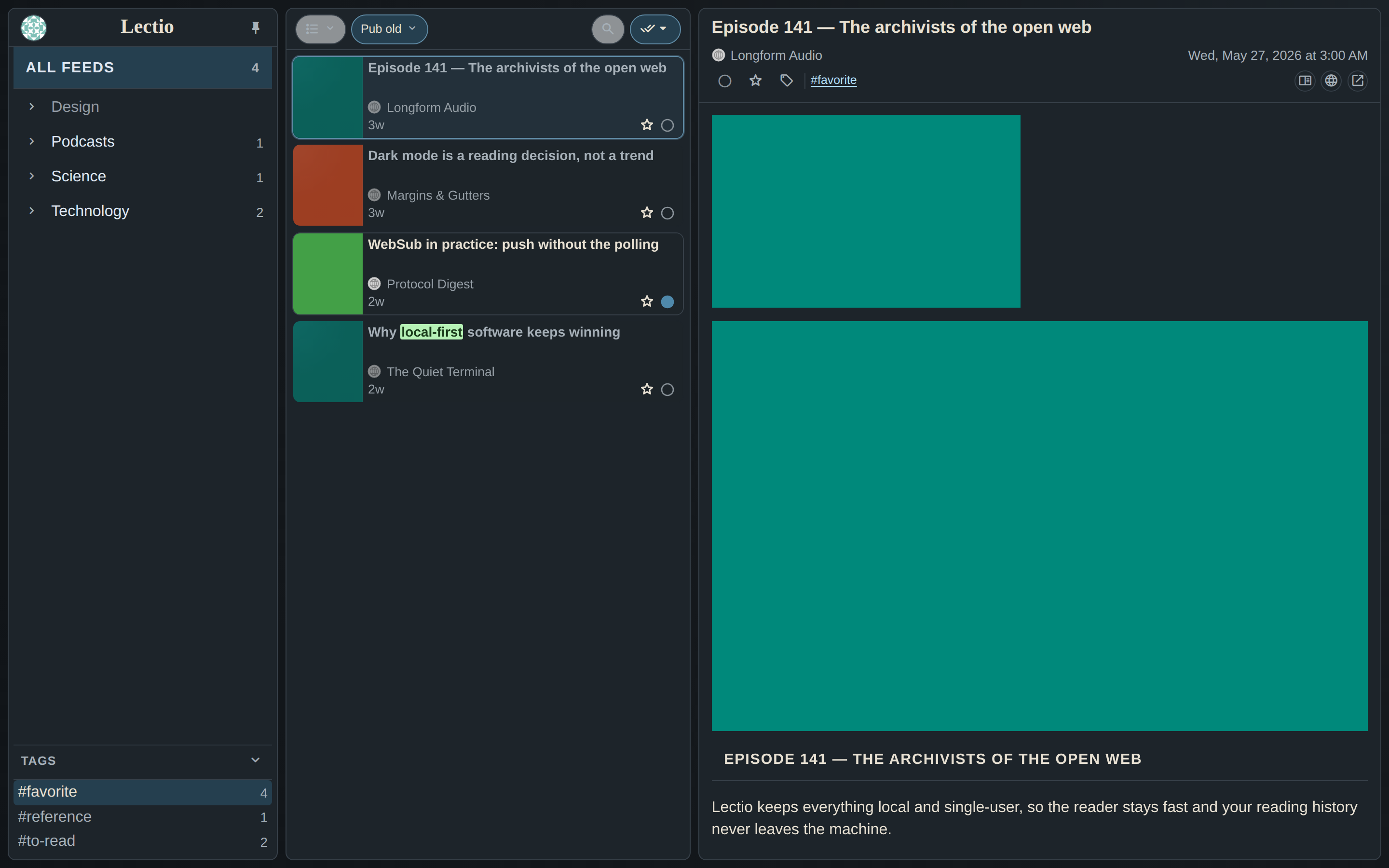
Task: Click the article publish date text
Action: click(1278, 55)
